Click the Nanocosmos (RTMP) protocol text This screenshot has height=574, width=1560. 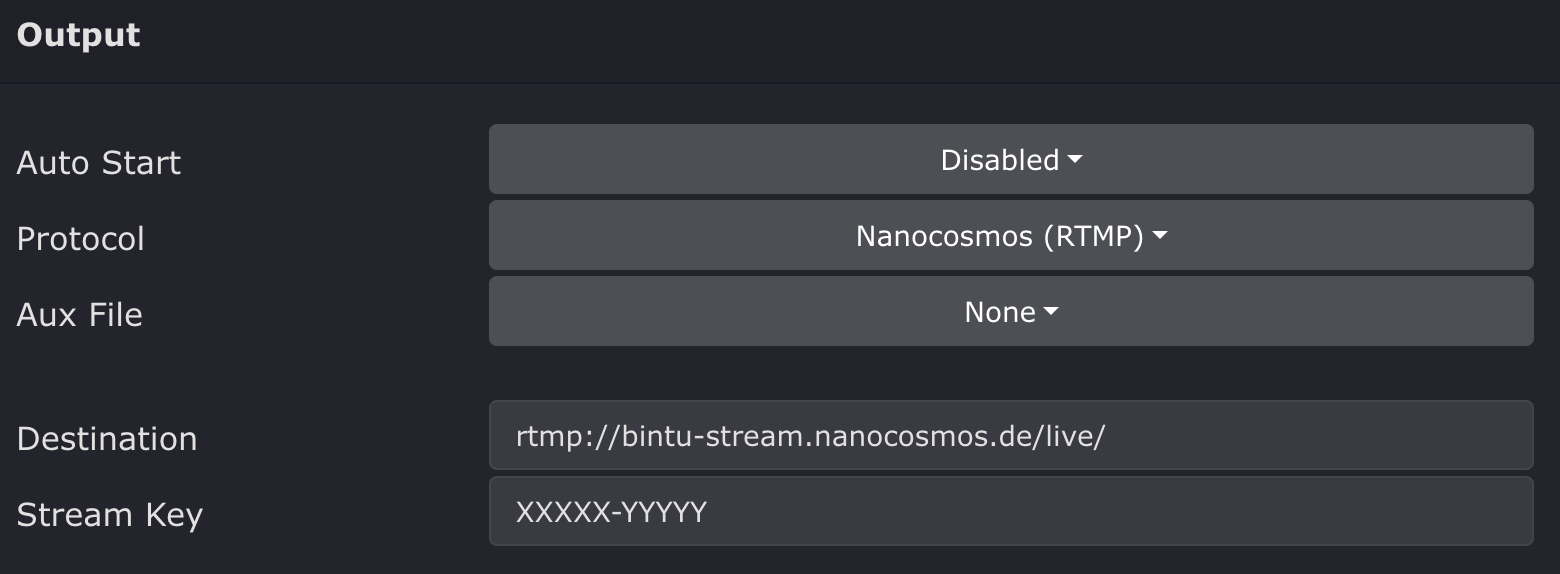999,236
